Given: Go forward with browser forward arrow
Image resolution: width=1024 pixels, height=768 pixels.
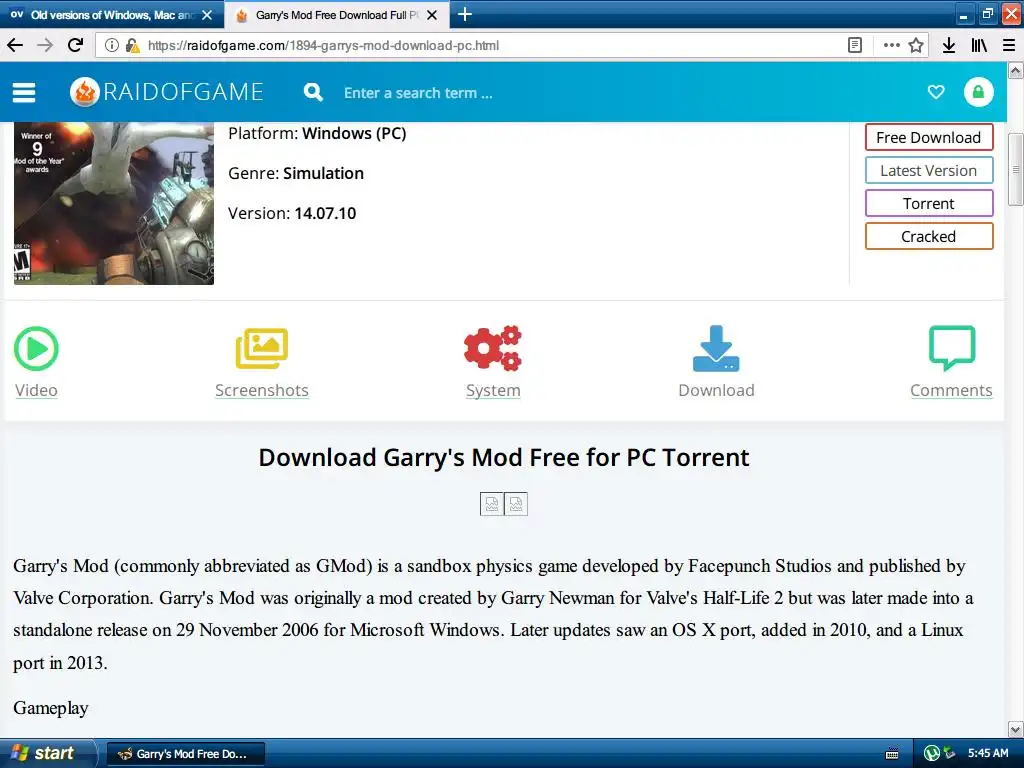Looking at the screenshot, I should [45, 45].
